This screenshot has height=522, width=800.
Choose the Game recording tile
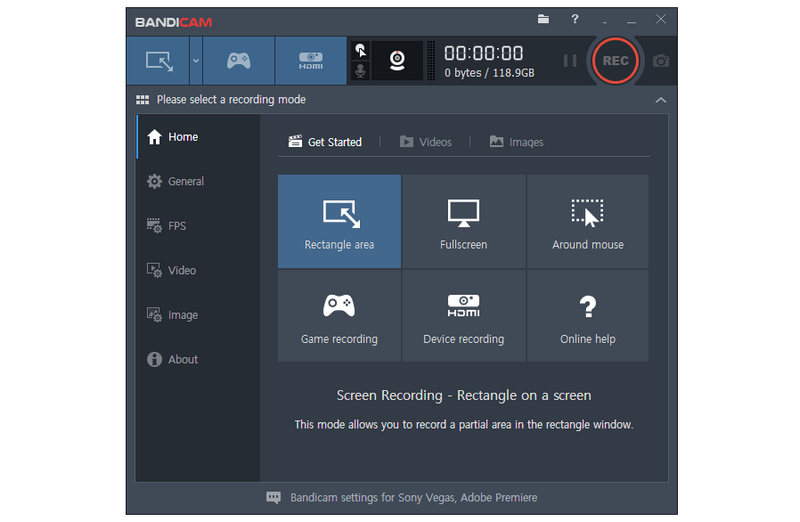point(339,316)
